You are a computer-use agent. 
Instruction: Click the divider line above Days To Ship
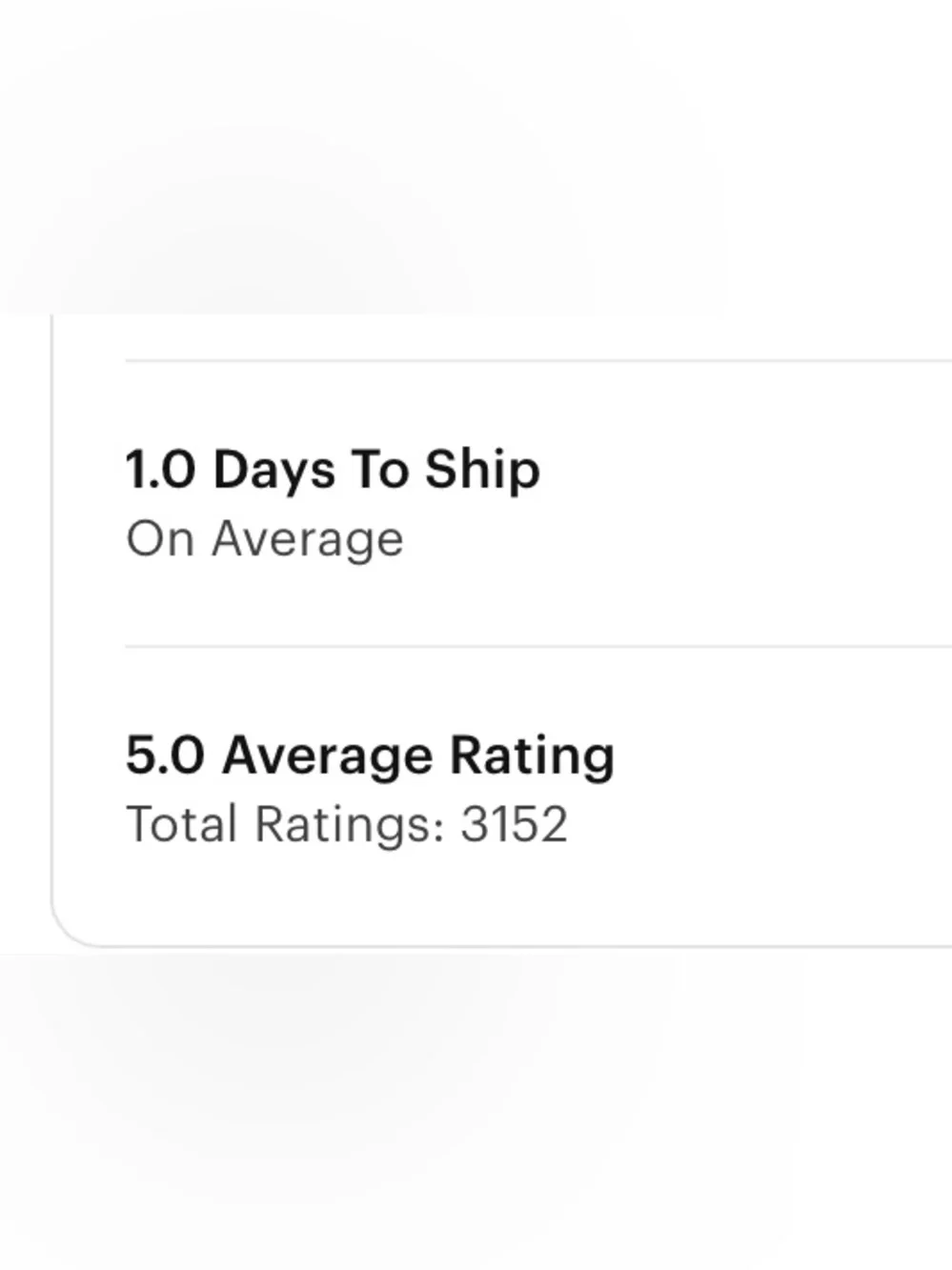pyautogui.click(x=538, y=361)
